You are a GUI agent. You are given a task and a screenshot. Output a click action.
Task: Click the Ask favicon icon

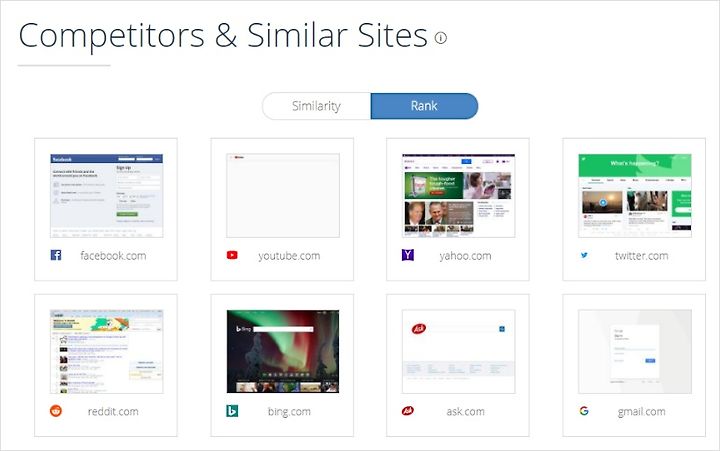click(408, 411)
